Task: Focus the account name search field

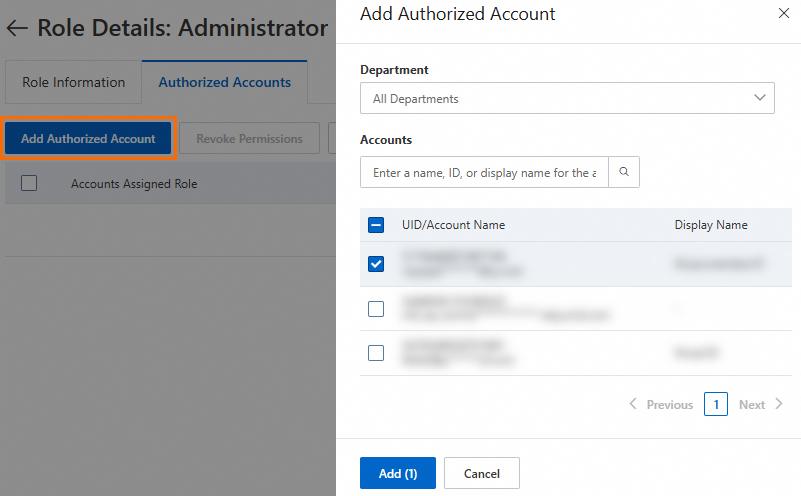Action: click(x=484, y=172)
